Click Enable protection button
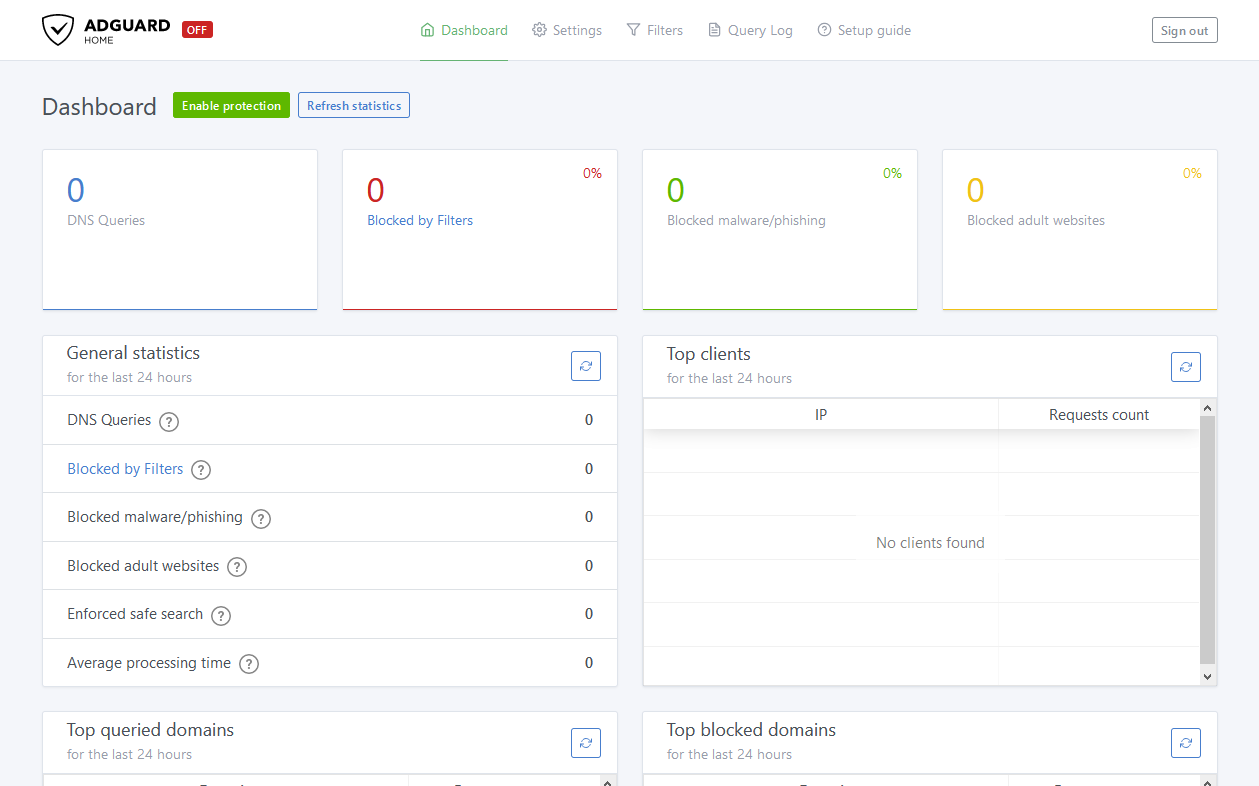This screenshot has width=1259, height=786. click(231, 105)
